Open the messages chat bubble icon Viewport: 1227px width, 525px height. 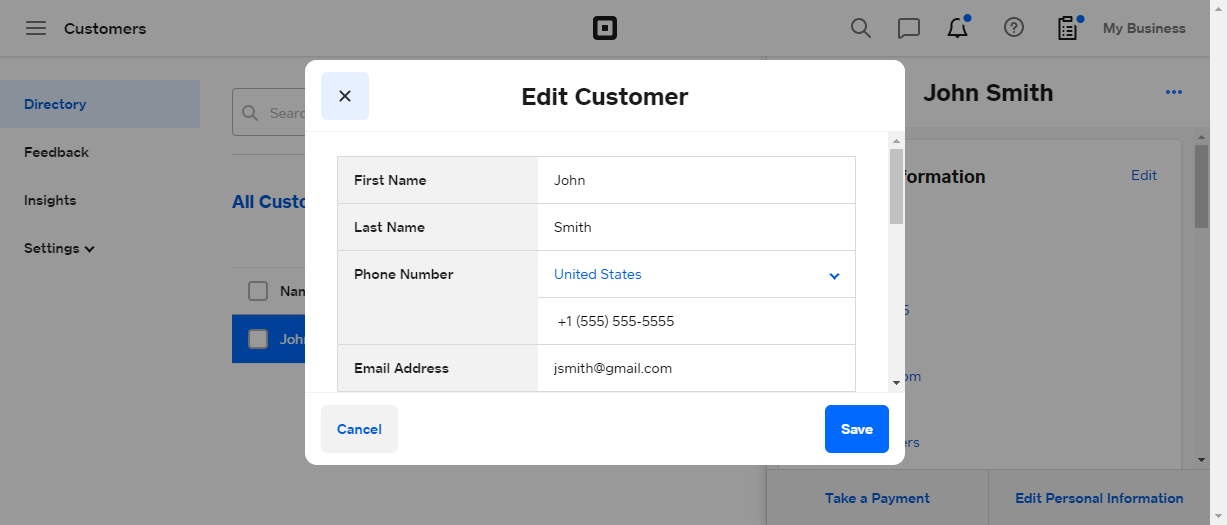tap(909, 28)
